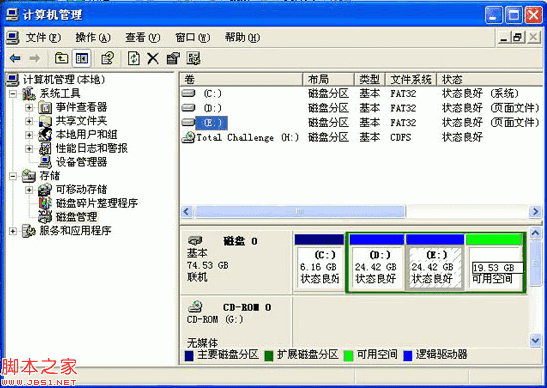The height and width of the screenshot is (388, 547).
Task: Open the 操作(A) menu
Action: tap(93, 37)
